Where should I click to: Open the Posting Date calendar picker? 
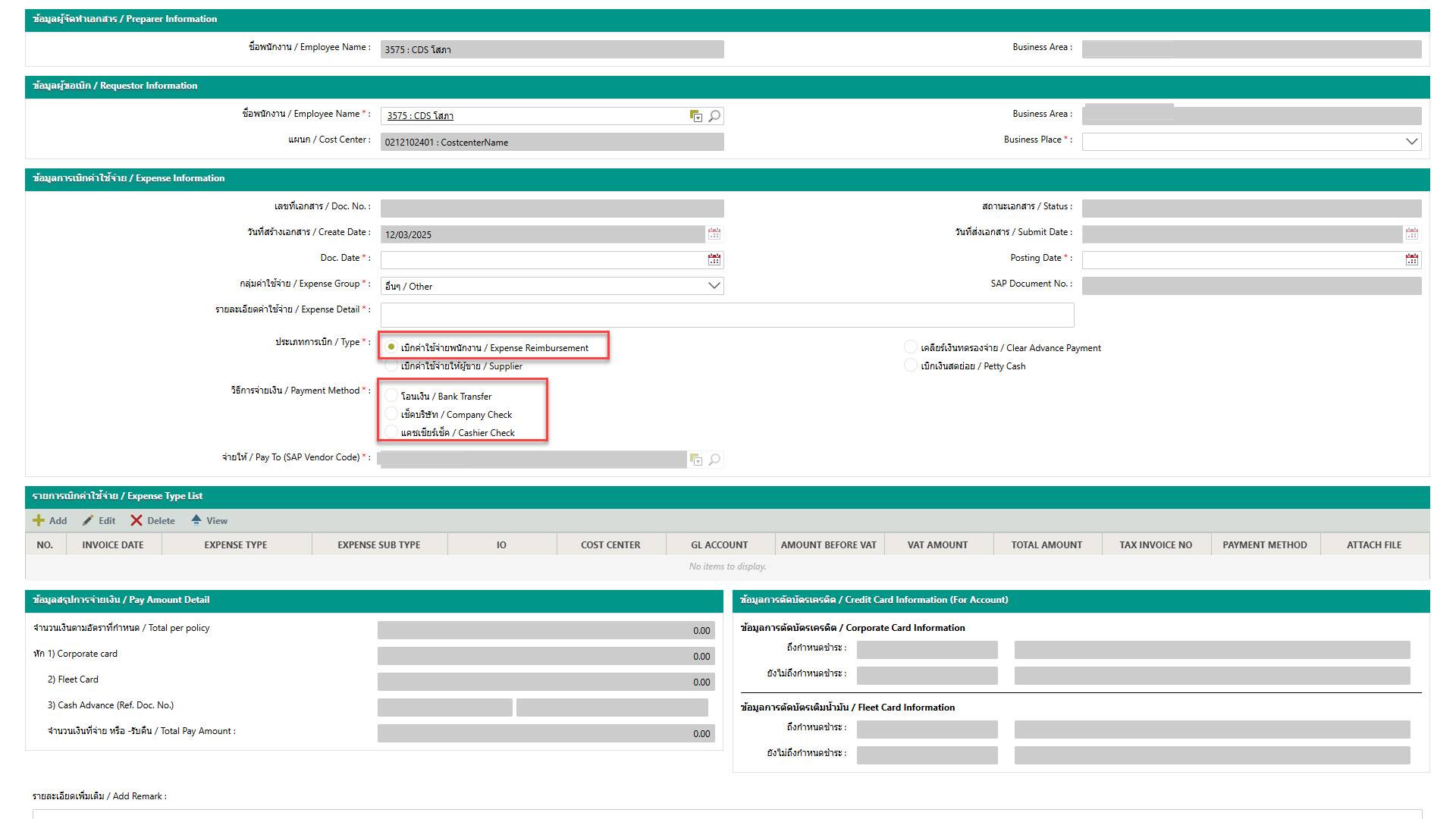point(1411,260)
